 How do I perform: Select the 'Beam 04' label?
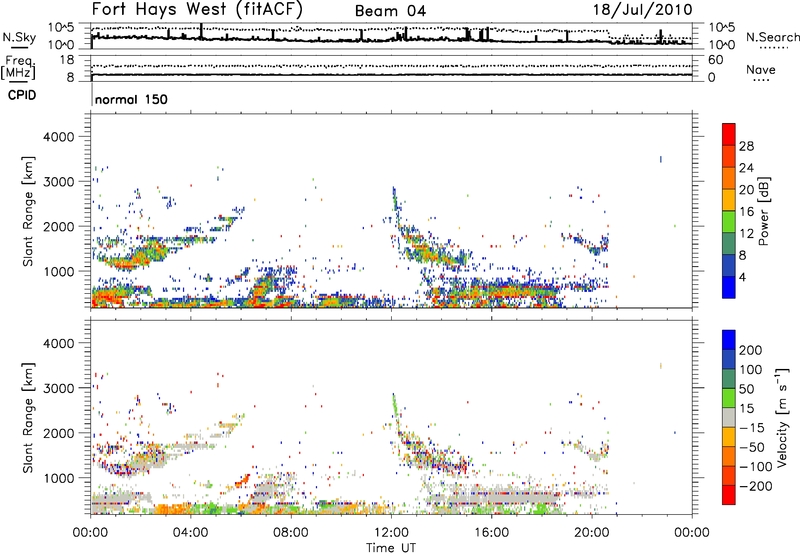(x=390, y=11)
